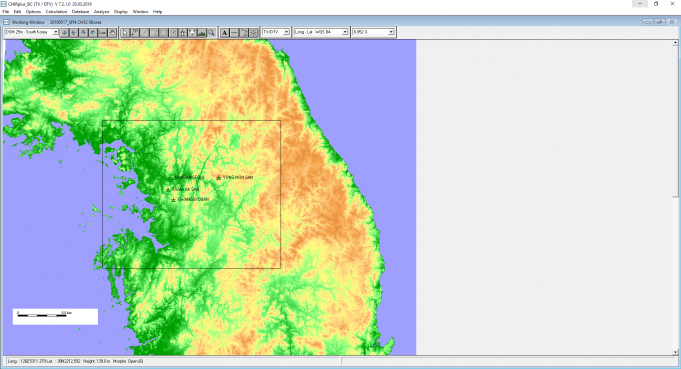Viewport: 681px width, 369px height.
Task: Select the magnifier zoom tool
Action: click(211, 33)
